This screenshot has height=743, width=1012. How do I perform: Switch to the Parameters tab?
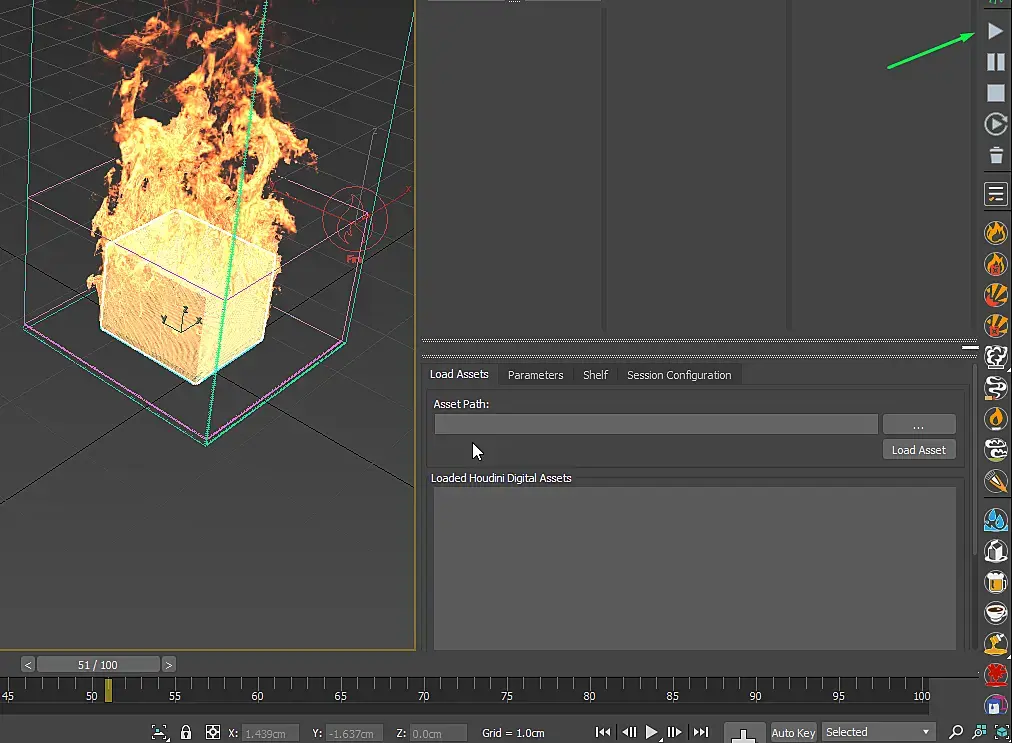tap(535, 375)
